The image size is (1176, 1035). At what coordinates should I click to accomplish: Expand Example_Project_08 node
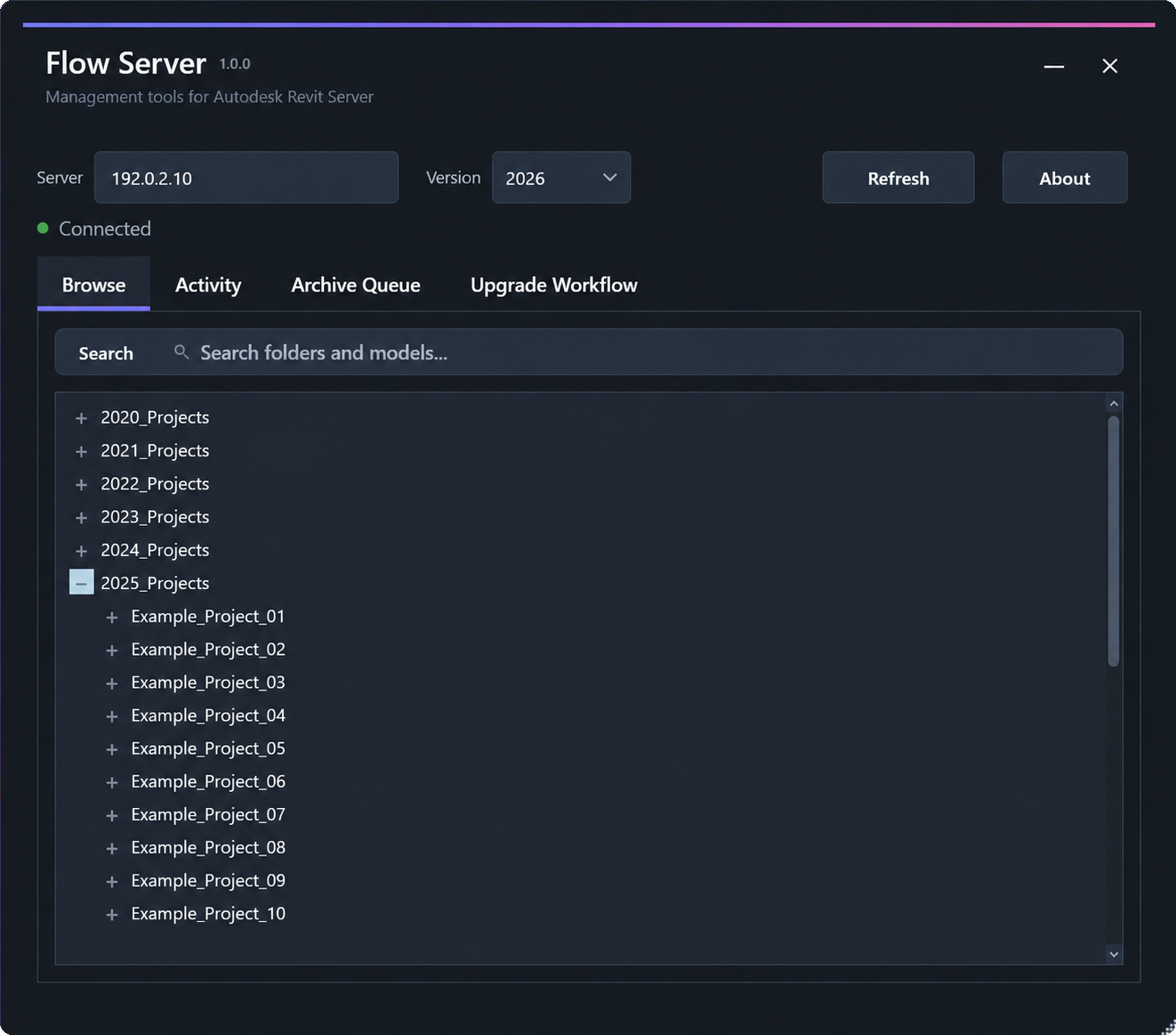point(112,848)
